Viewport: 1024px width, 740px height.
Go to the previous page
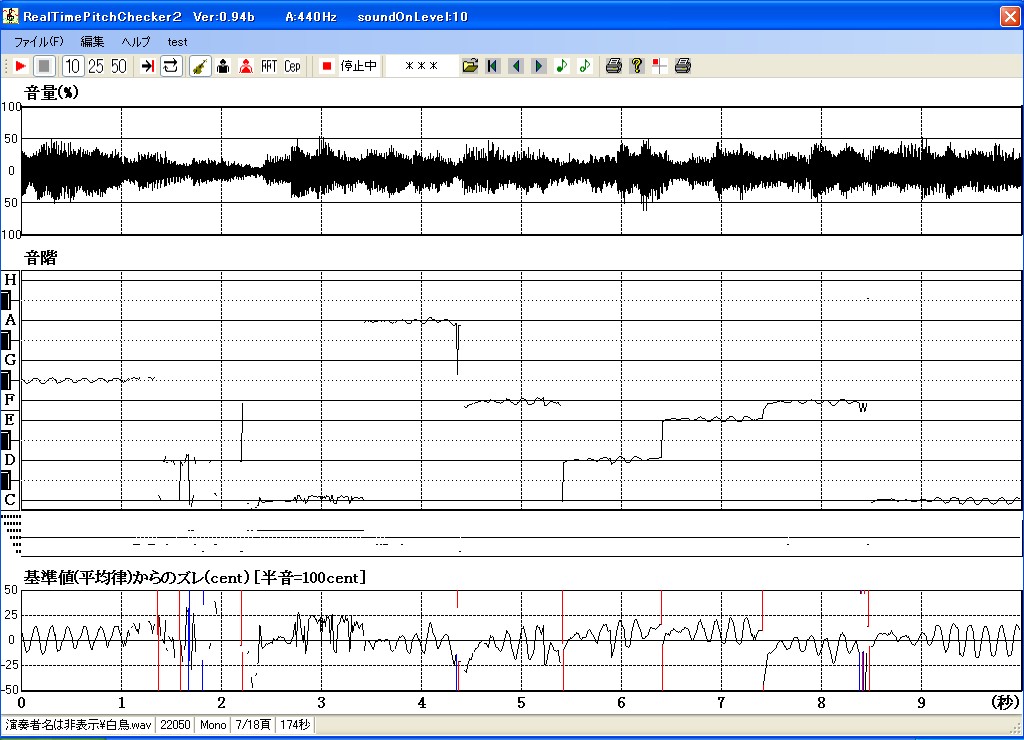[516, 66]
